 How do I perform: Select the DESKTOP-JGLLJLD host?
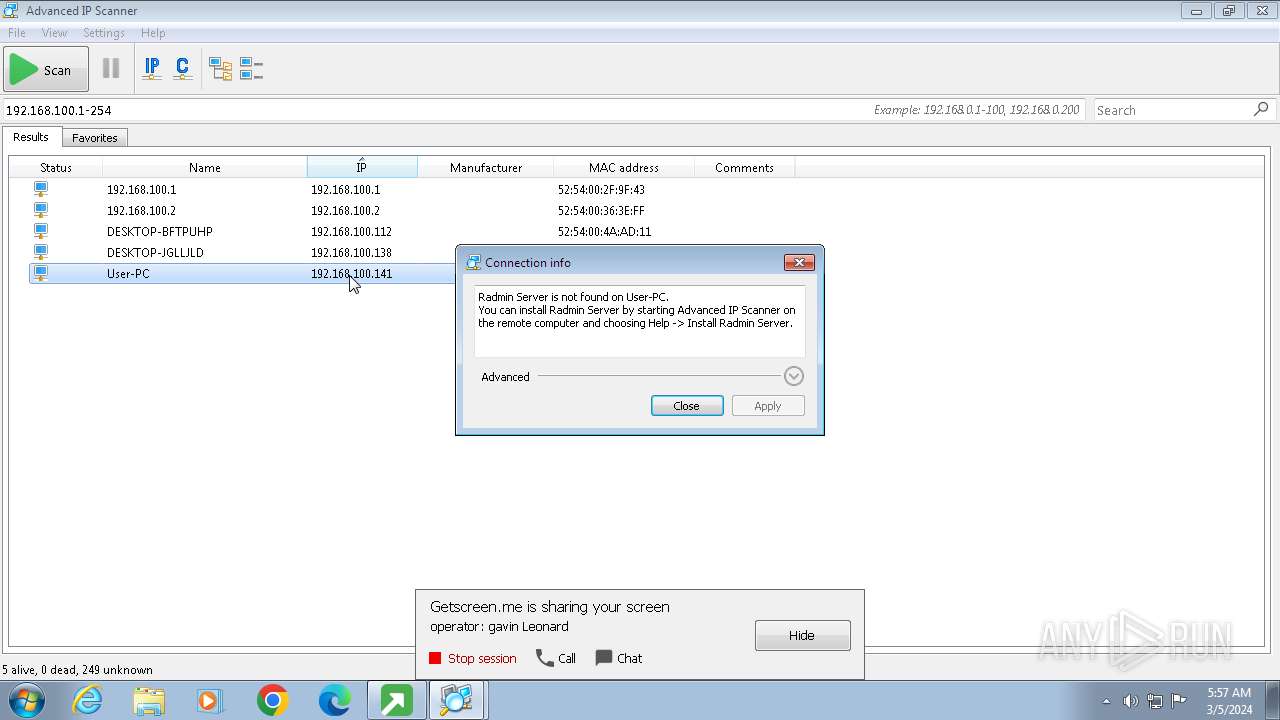(155, 252)
